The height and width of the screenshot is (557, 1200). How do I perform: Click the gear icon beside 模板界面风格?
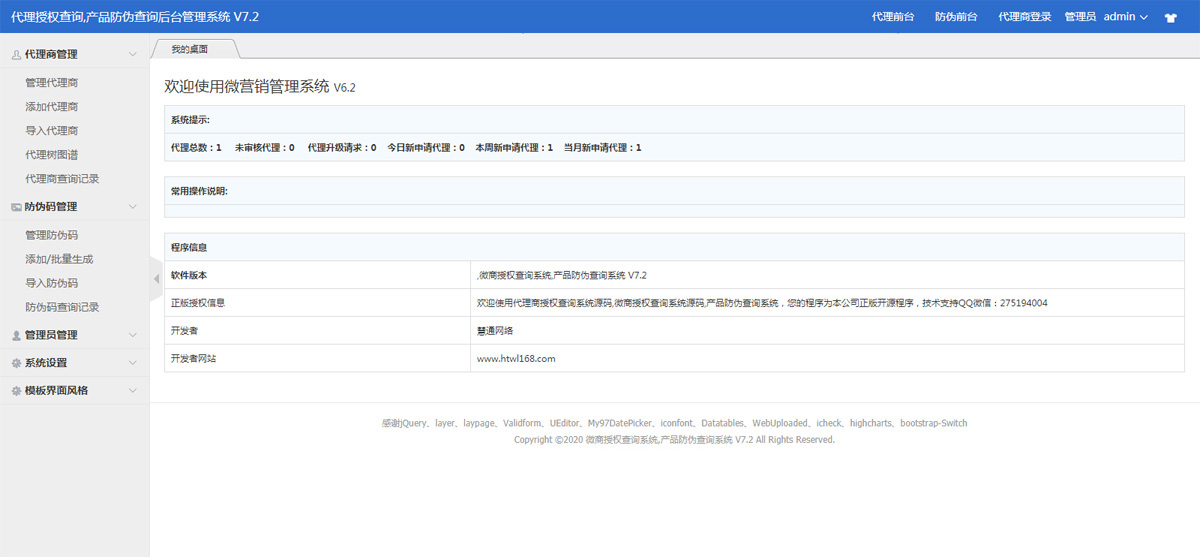[16, 391]
